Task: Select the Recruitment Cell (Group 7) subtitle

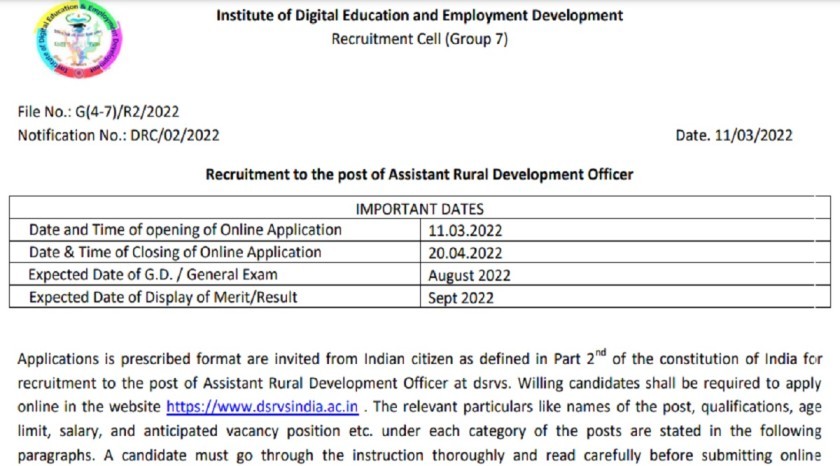Action: (419, 38)
